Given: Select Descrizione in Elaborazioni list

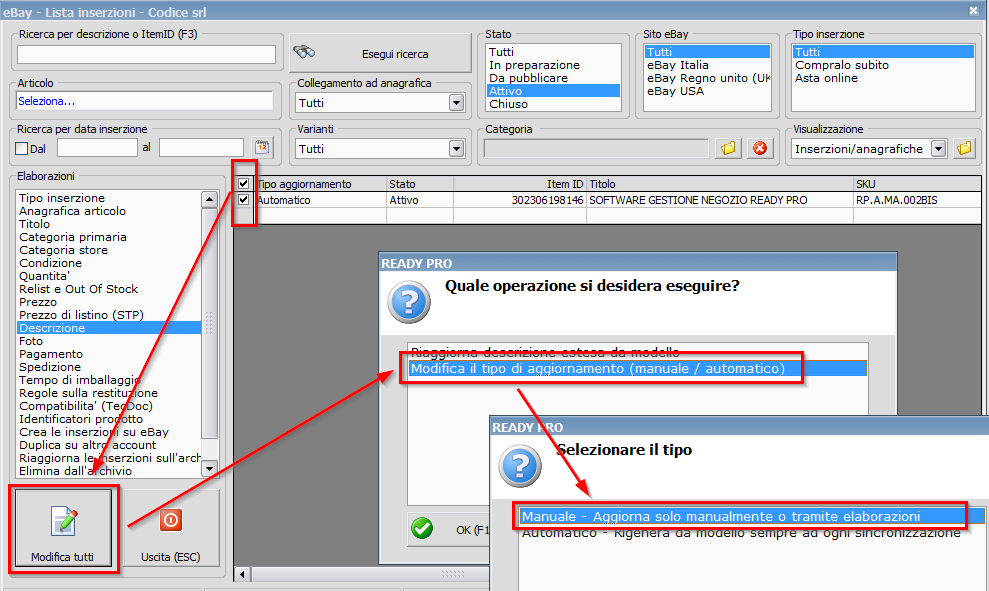Looking at the screenshot, I should click(x=108, y=328).
